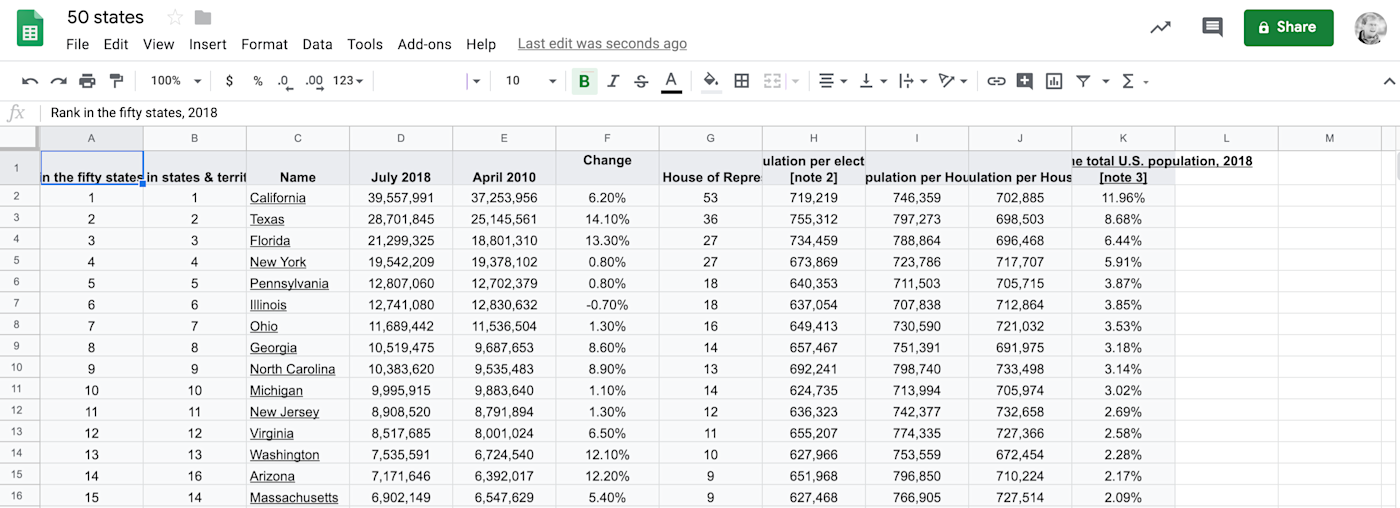1400x508 pixels.
Task: Open the font size 10 dropdown
Action: click(530, 81)
